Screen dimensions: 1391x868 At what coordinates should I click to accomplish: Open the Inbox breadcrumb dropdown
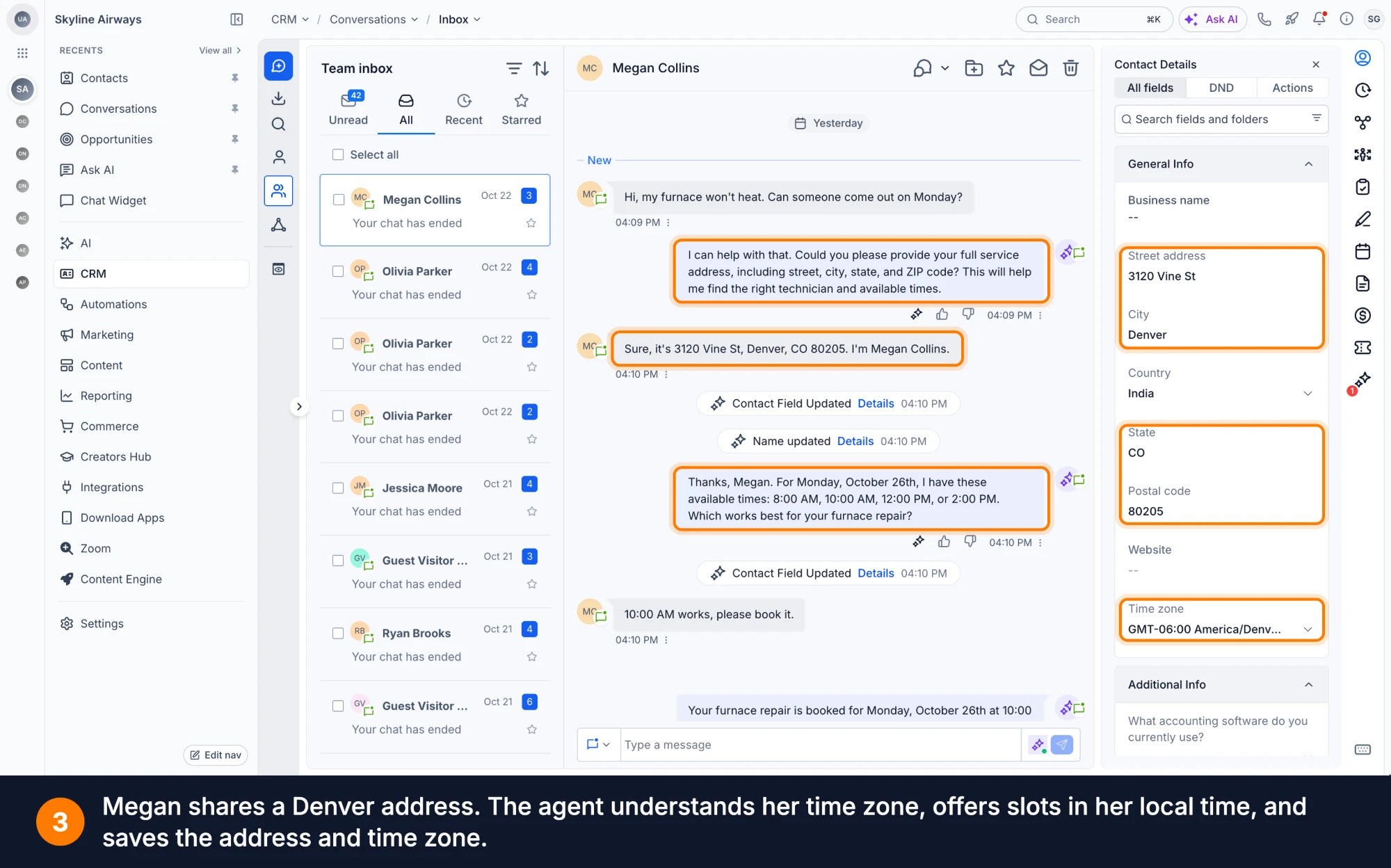[459, 19]
